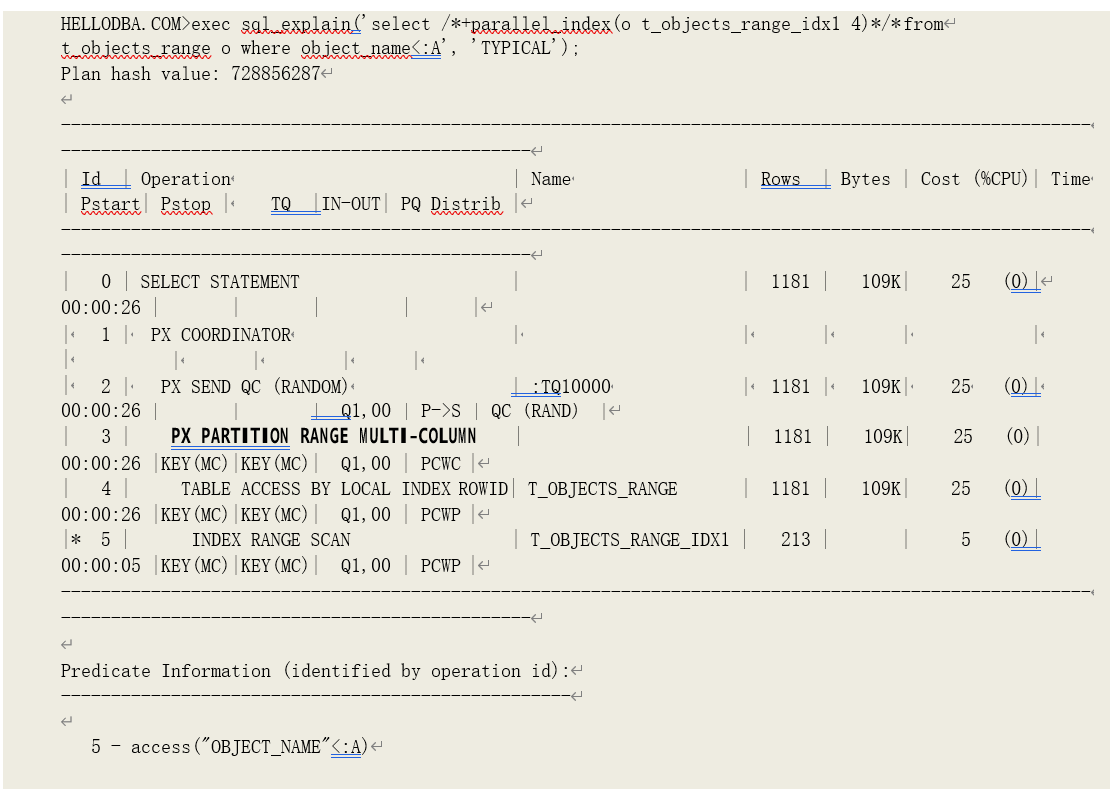This screenshot has width=1114, height=799.
Task: Click the Name column header
Action: coord(550,179)
